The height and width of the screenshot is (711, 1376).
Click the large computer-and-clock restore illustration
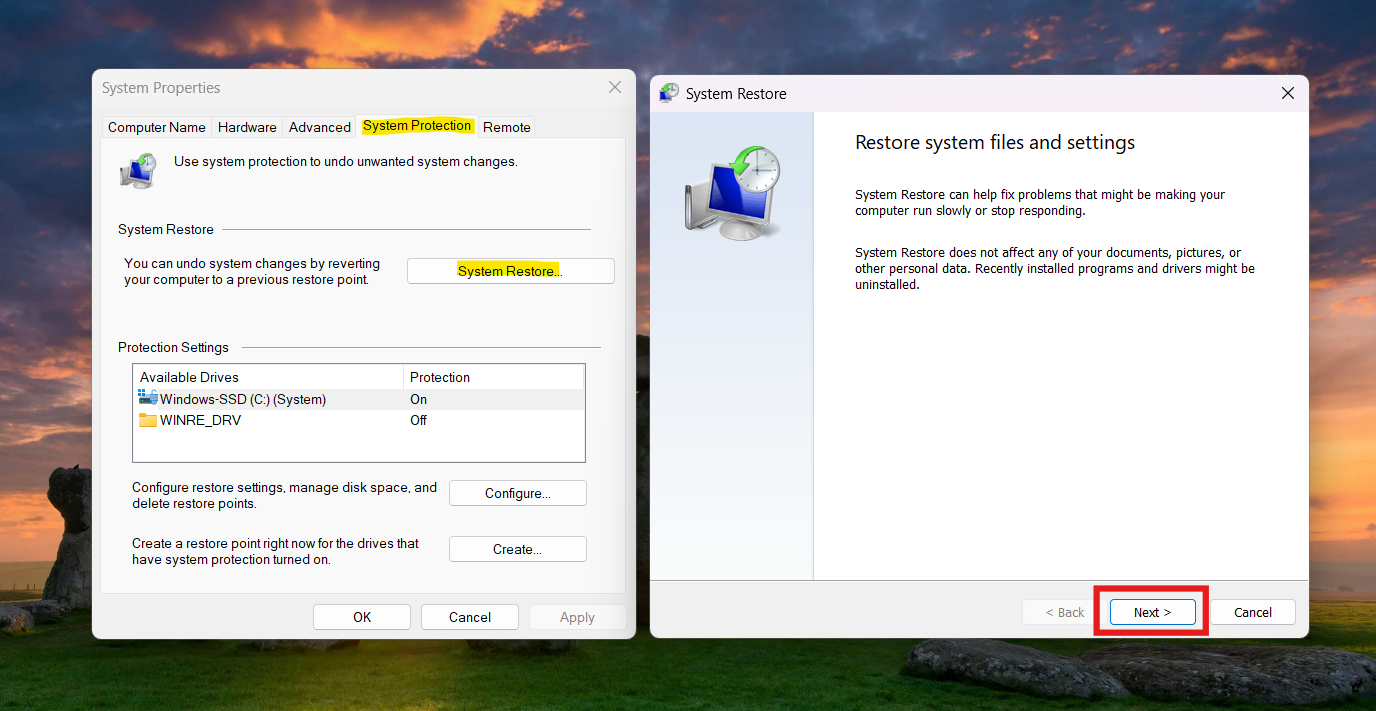[733, 193]
